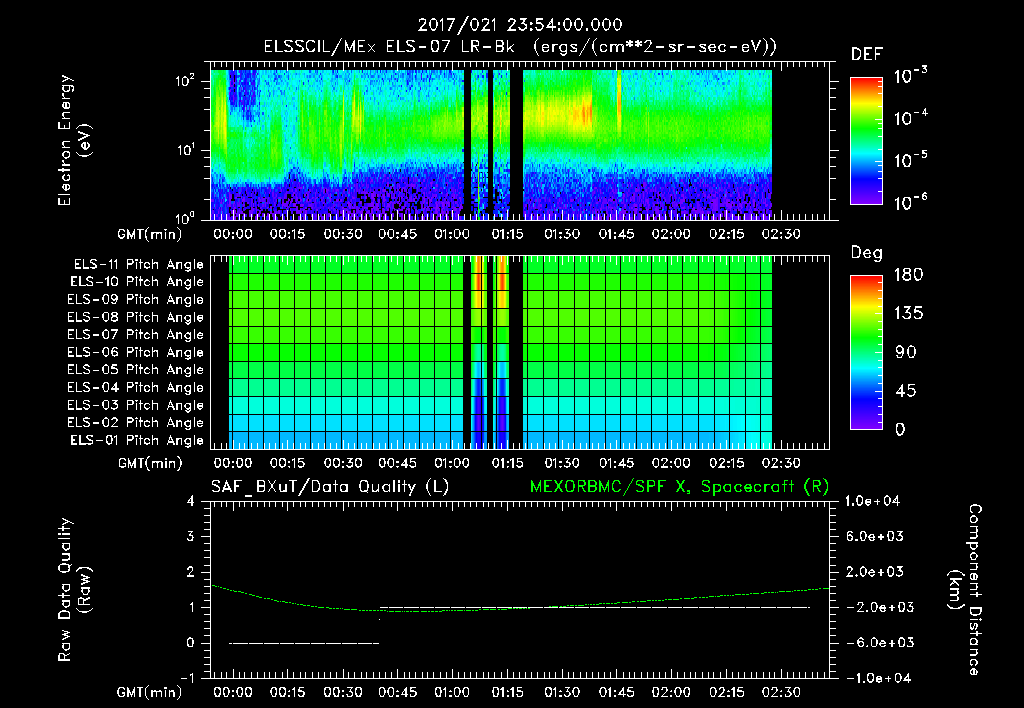
Task: Click the Component Distance (km) axis label
Action: click(965, 589)
